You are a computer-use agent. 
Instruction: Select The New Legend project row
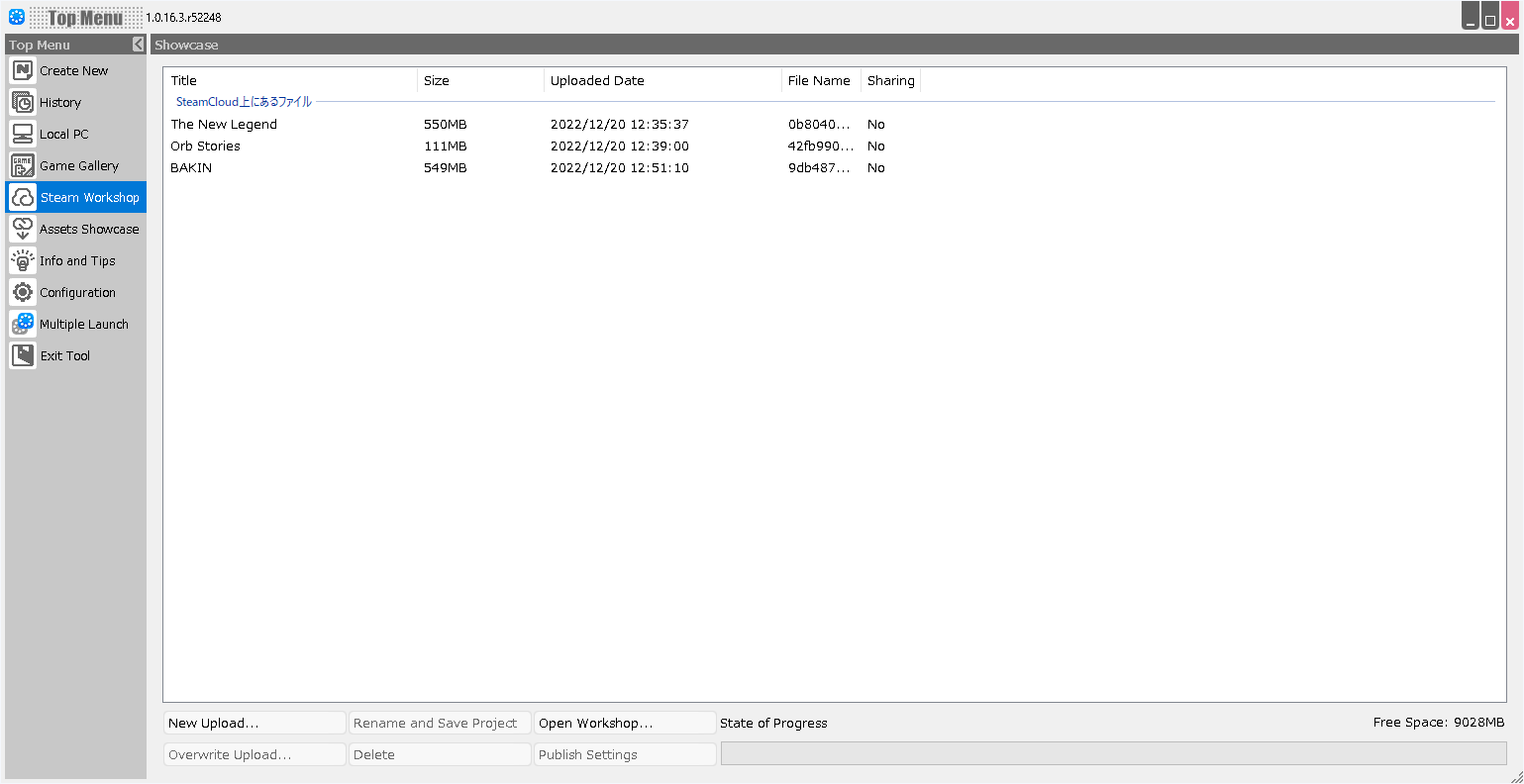224,125
